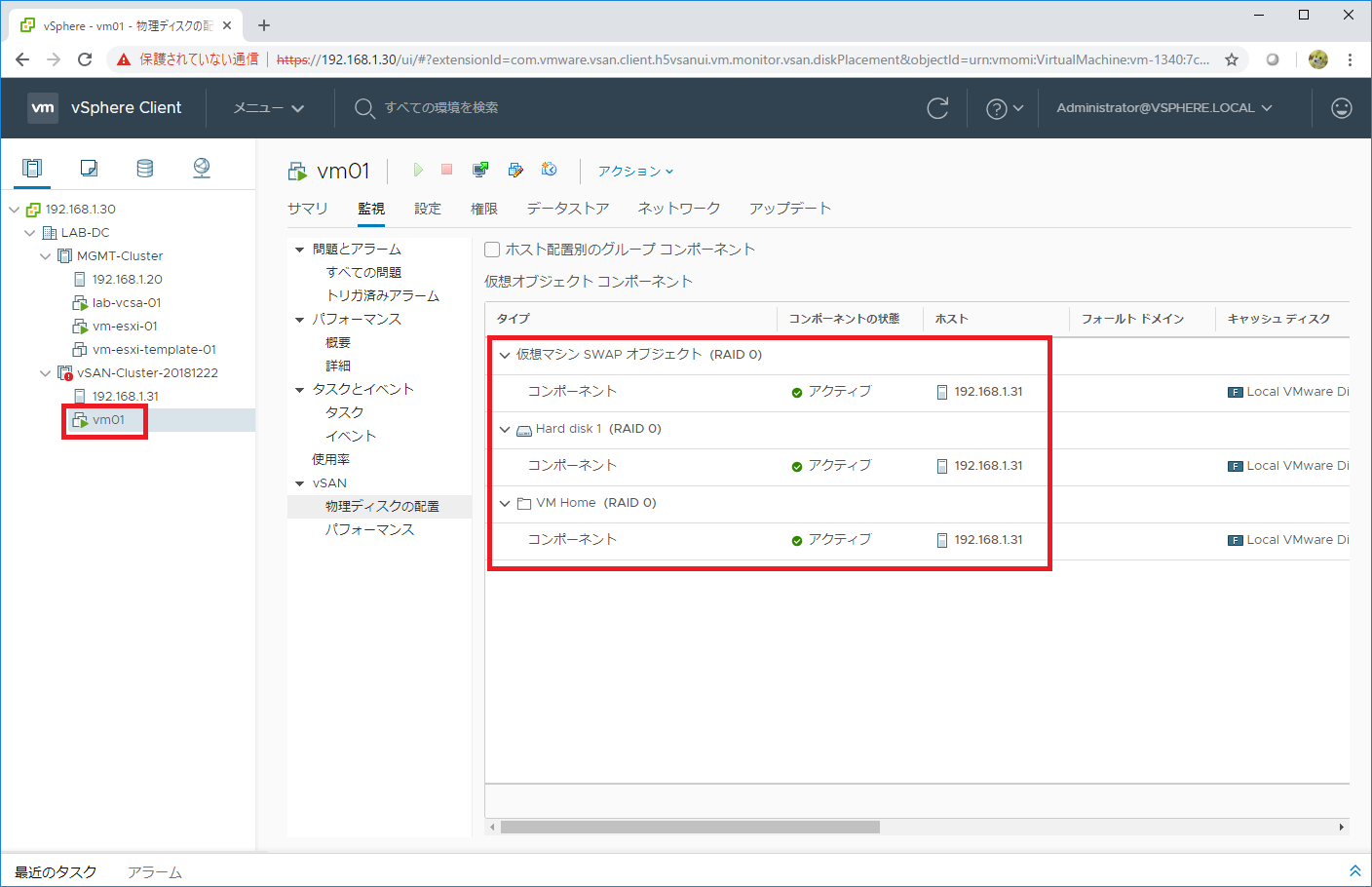Close the vSphere browser tab
The height and width of the screenshot is (887, 1372).
coord(227,25)
